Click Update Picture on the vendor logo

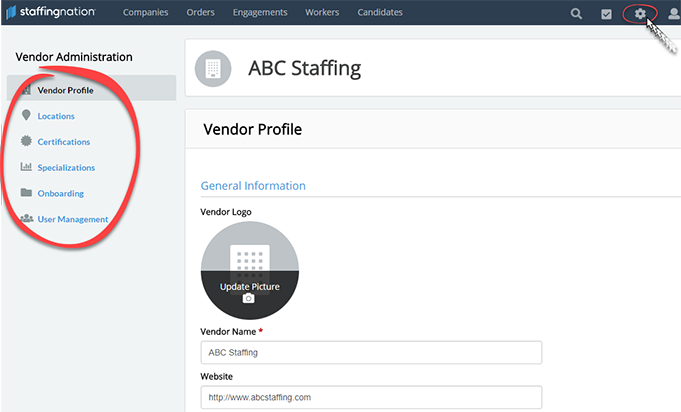tap(250, 287)
